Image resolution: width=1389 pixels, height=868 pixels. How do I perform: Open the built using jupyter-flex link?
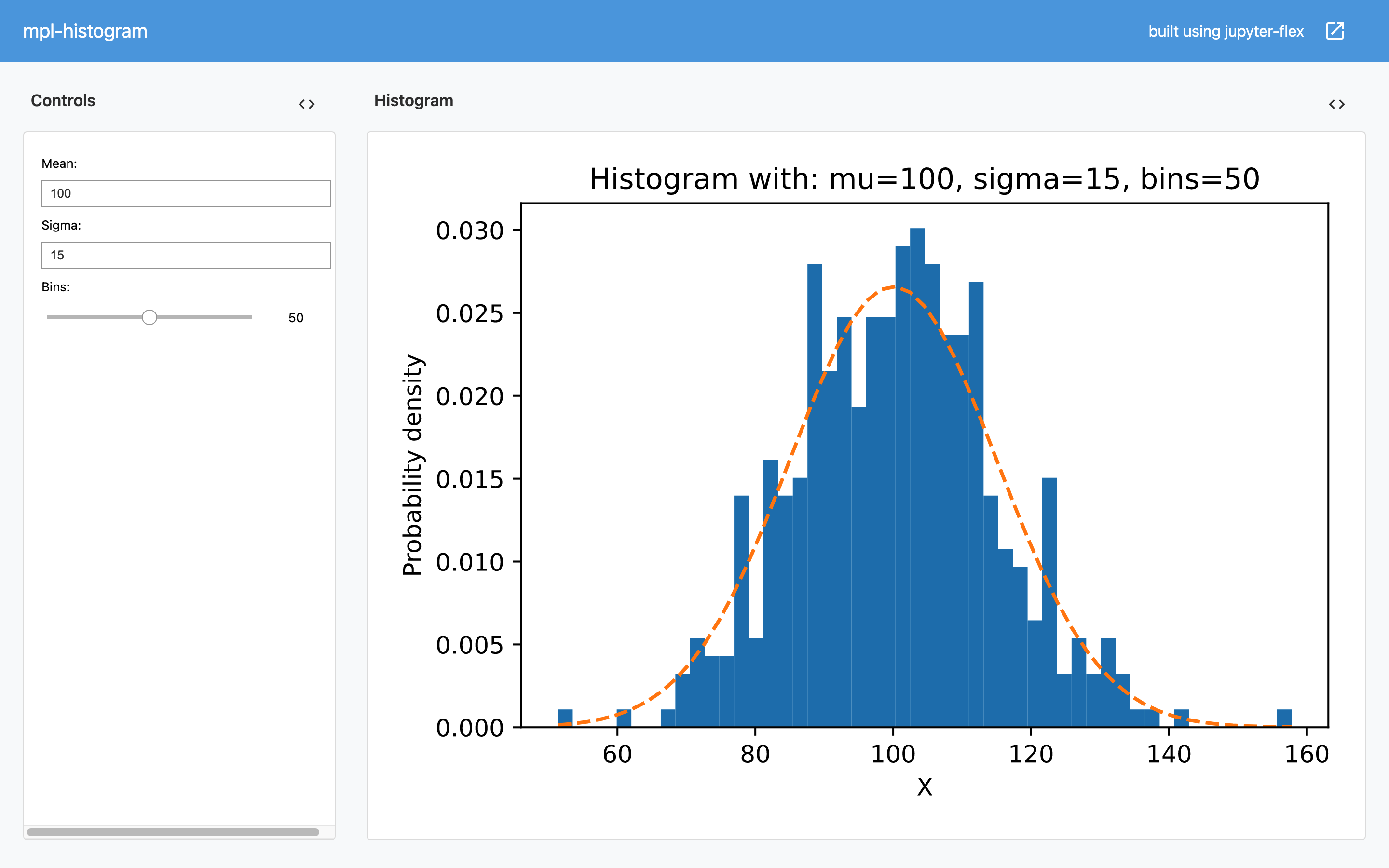click(1226, 31)
